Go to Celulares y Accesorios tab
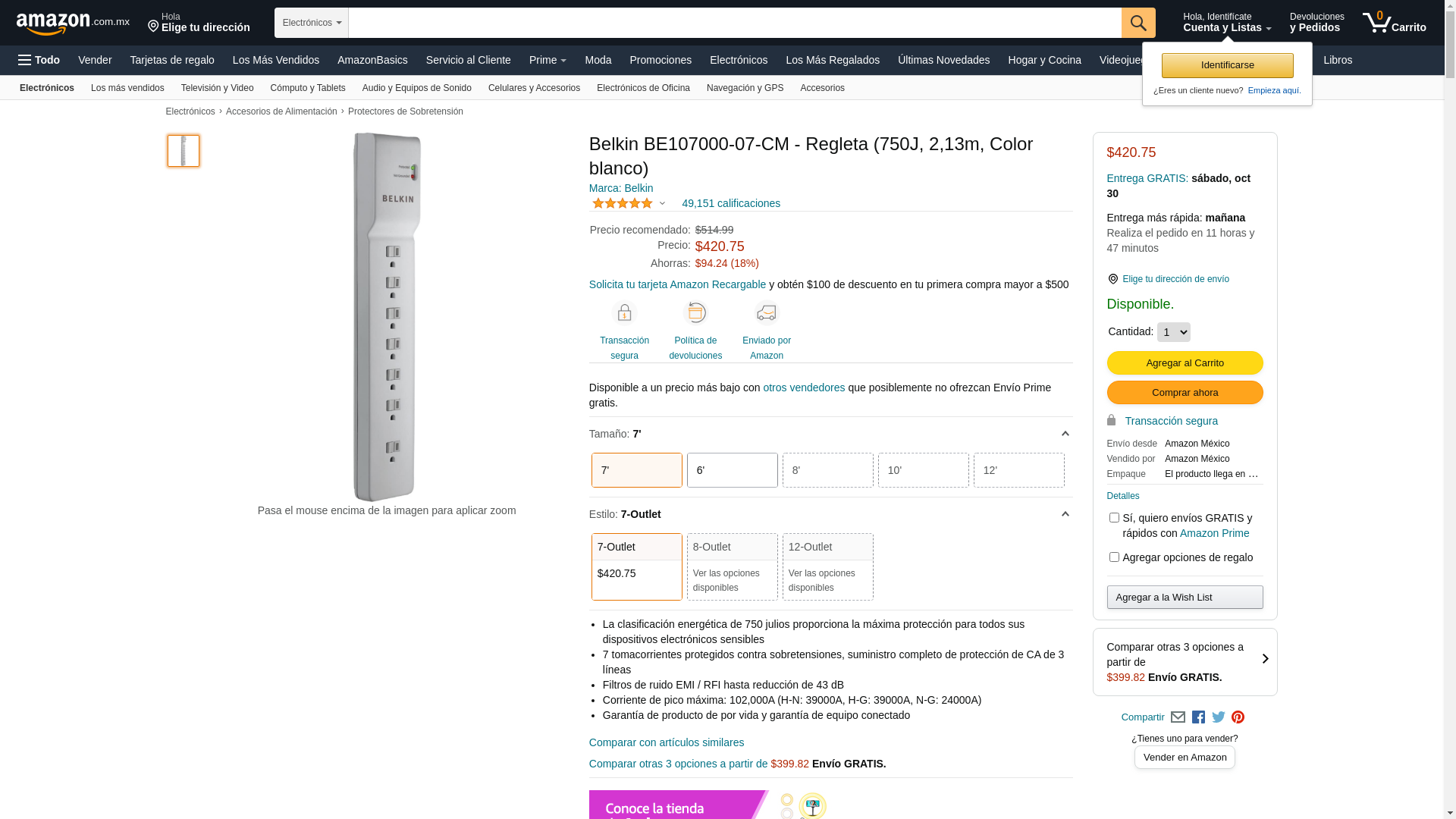The image size is (1456, 819). pos(534,88)
